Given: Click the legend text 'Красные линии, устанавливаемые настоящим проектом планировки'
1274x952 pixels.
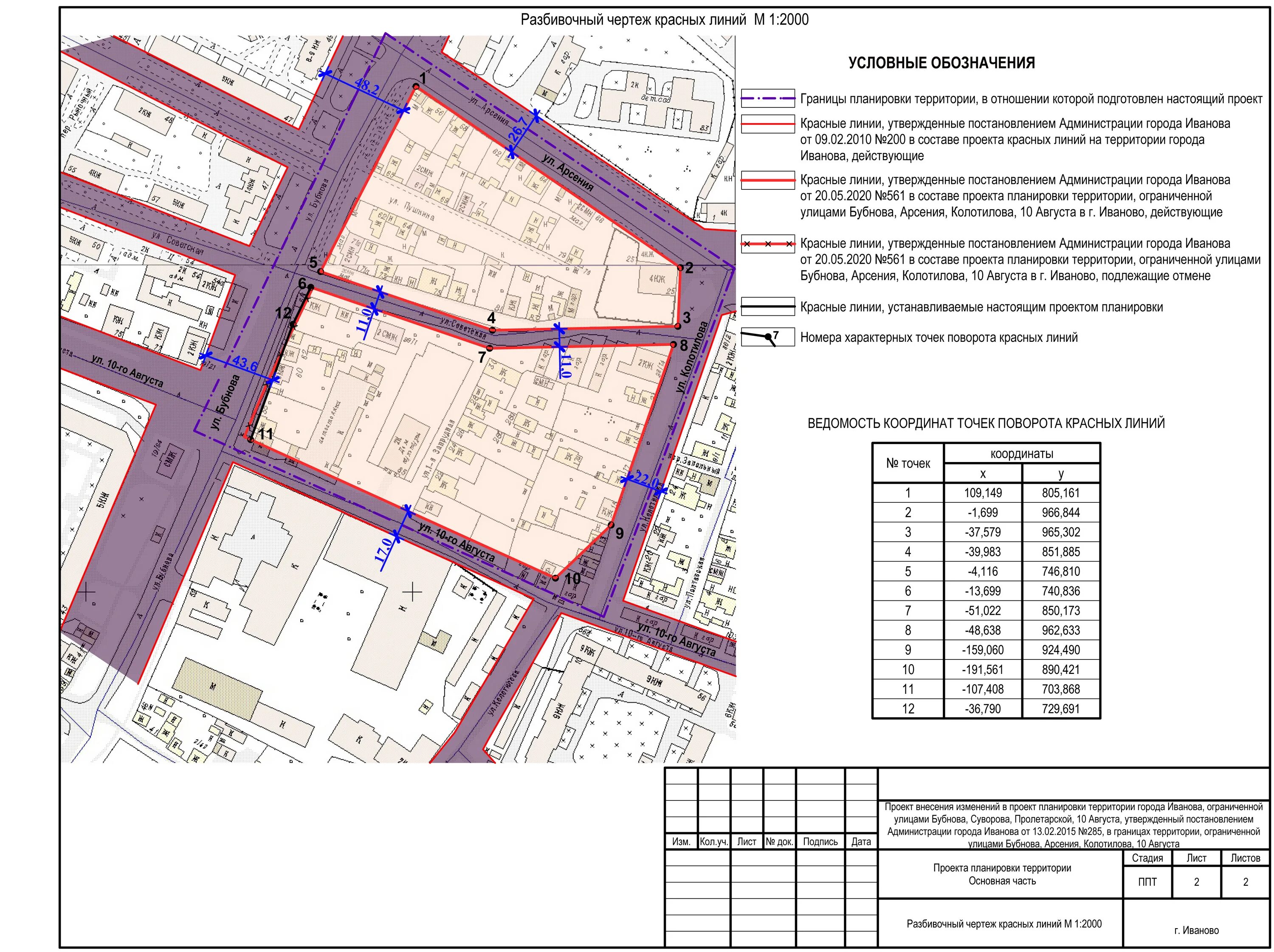Looking at the screenshot, I should point(981,307).
